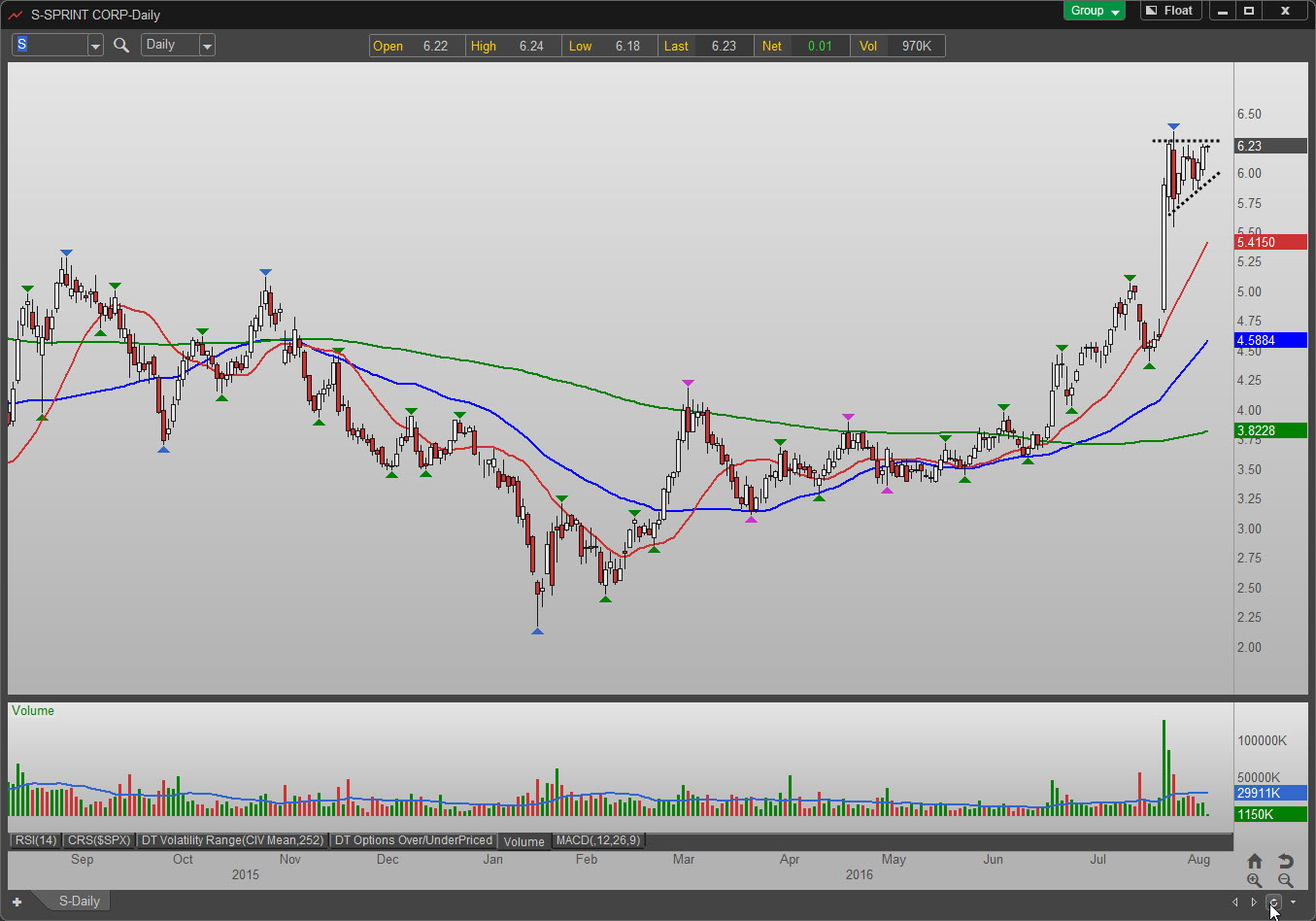Click the undo arrow icon

tap(1285, 861)
